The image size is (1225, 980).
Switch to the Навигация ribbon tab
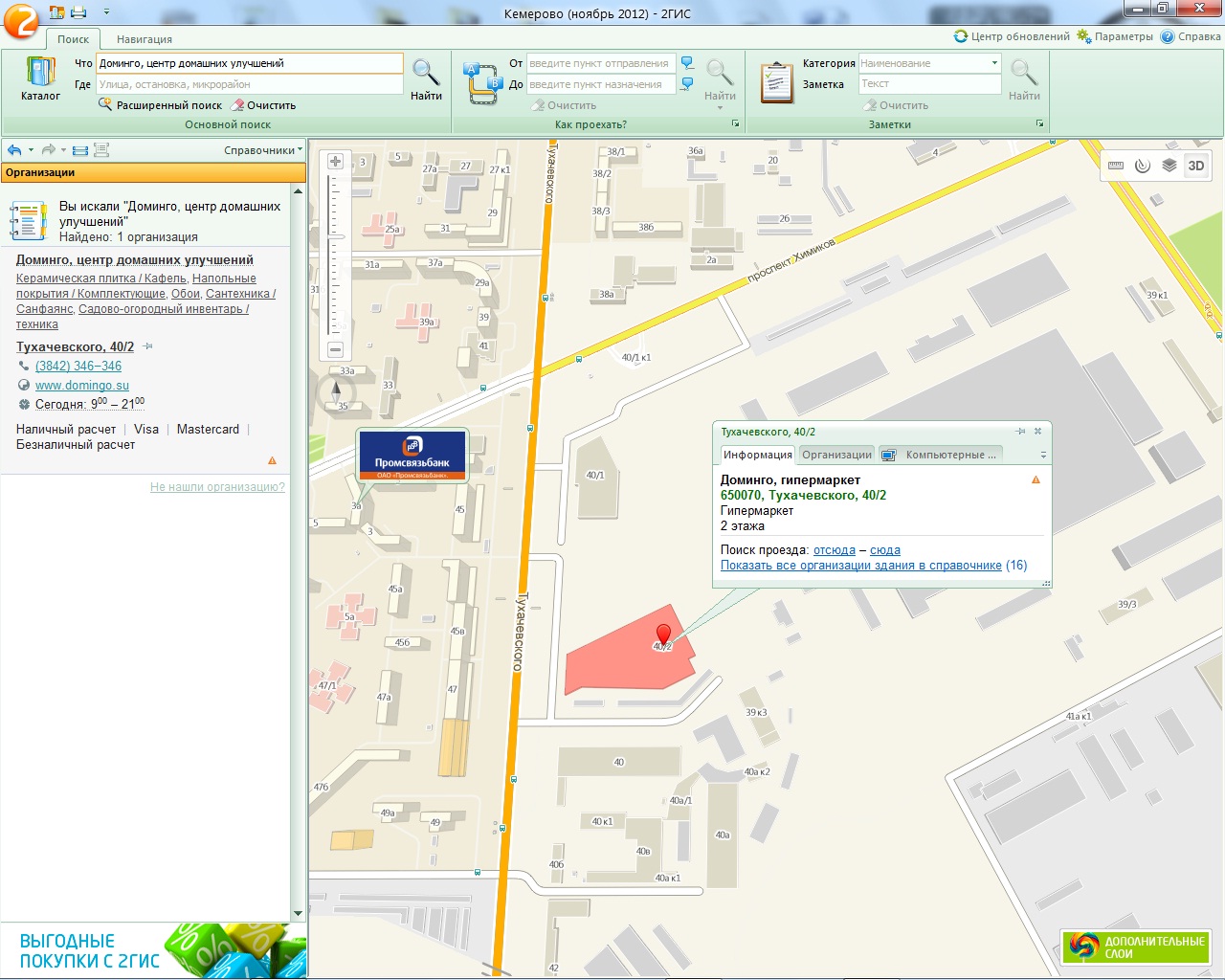(145, 39)
